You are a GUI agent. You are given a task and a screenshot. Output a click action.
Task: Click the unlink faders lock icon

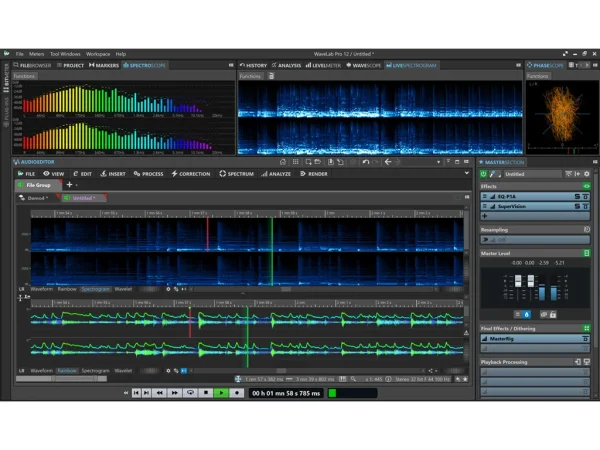click(552, 315)
